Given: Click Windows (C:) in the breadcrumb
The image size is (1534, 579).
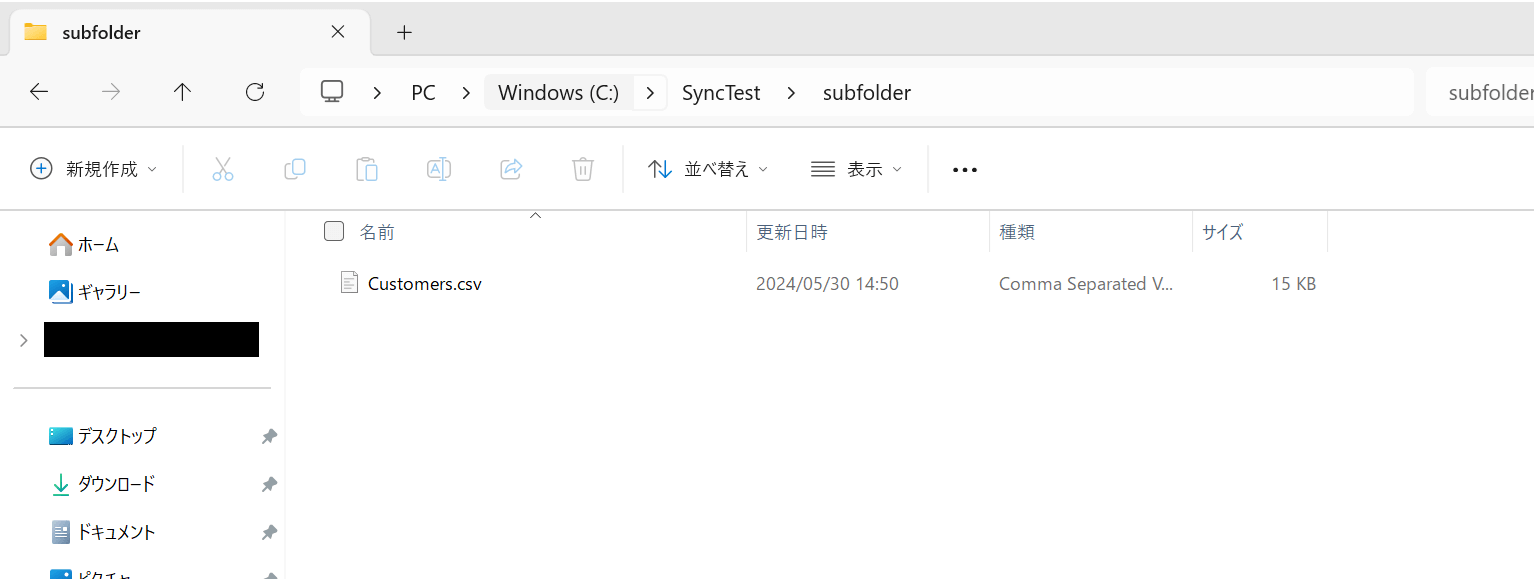Looking at the screenshot, I should coord(558,92).
